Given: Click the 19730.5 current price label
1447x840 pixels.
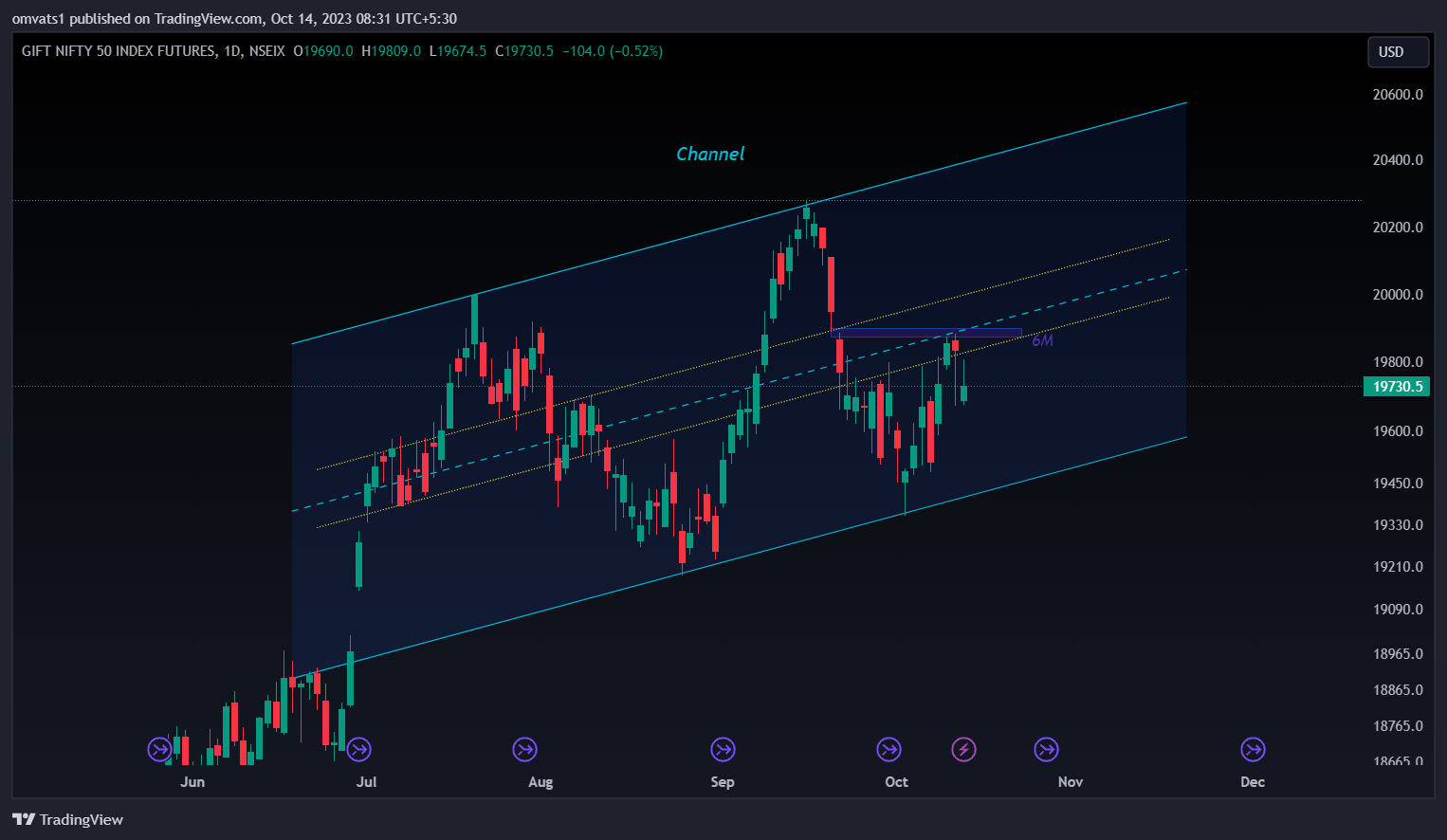Looking at the screenshot, I should point(1396,387).
